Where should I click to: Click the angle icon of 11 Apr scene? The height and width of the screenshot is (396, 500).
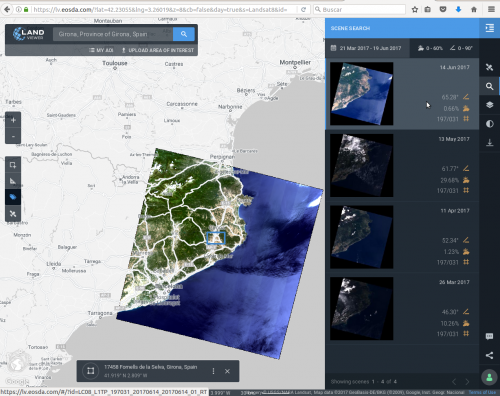[x=466, y=240]
